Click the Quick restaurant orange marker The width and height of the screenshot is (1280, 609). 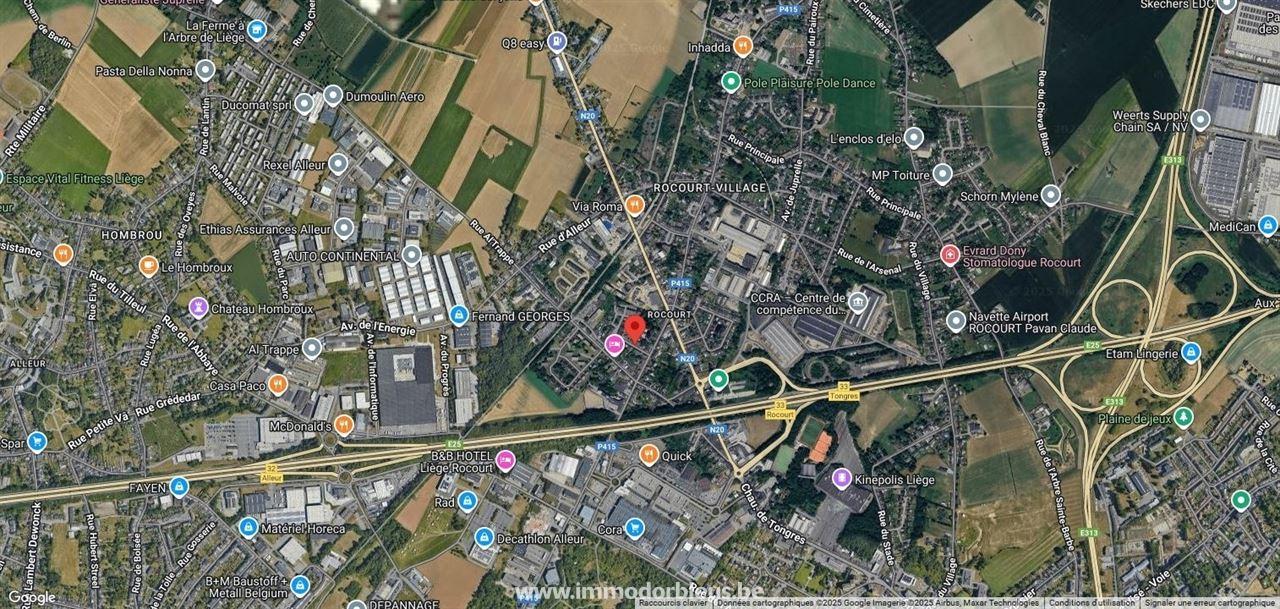coord(649,455)
